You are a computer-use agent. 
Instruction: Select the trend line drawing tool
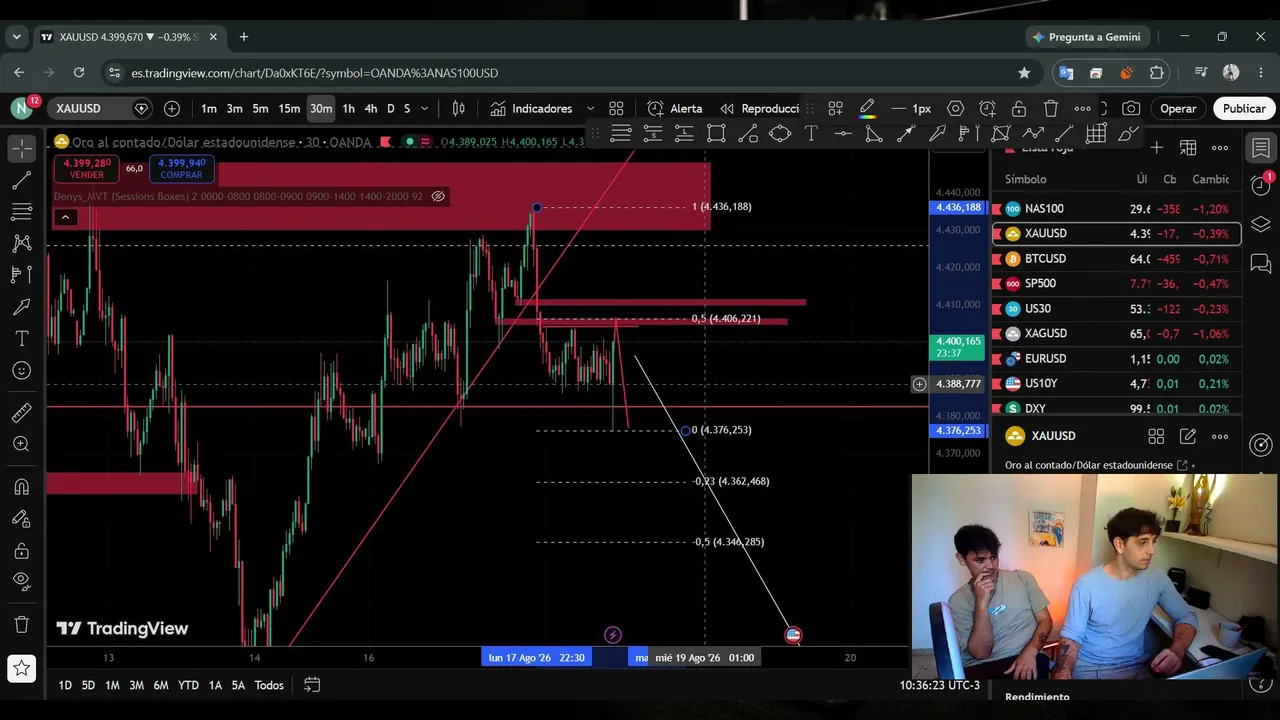point(21,181)
